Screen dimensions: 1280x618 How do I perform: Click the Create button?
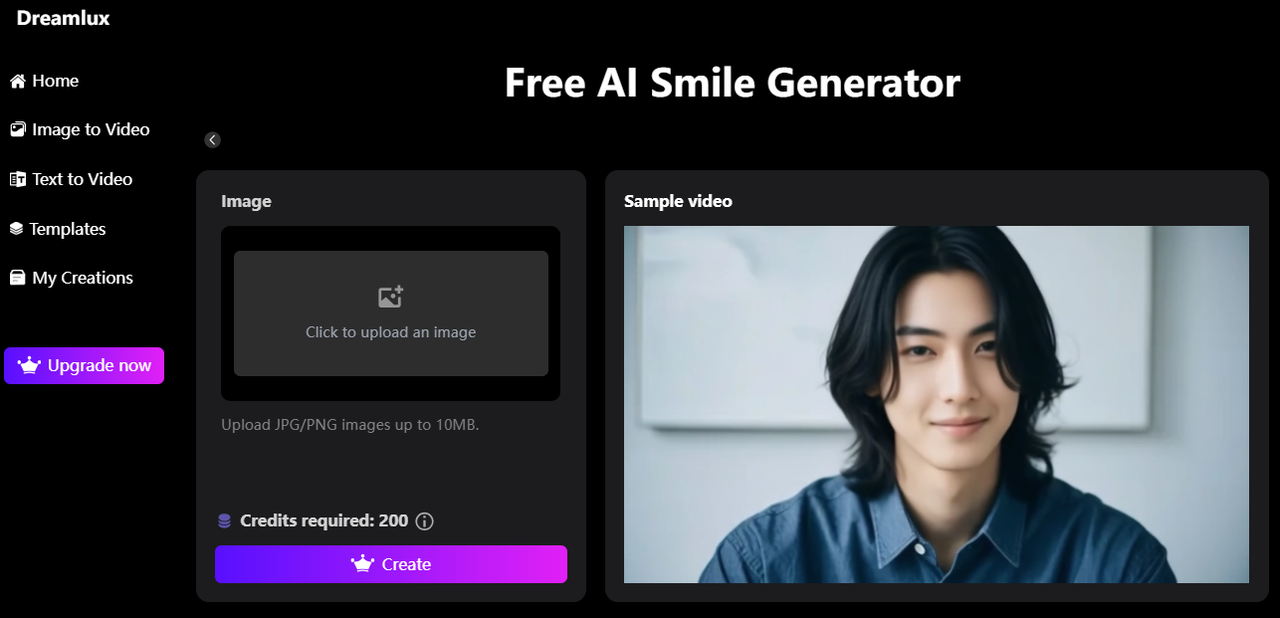click(x=391, y=564)
